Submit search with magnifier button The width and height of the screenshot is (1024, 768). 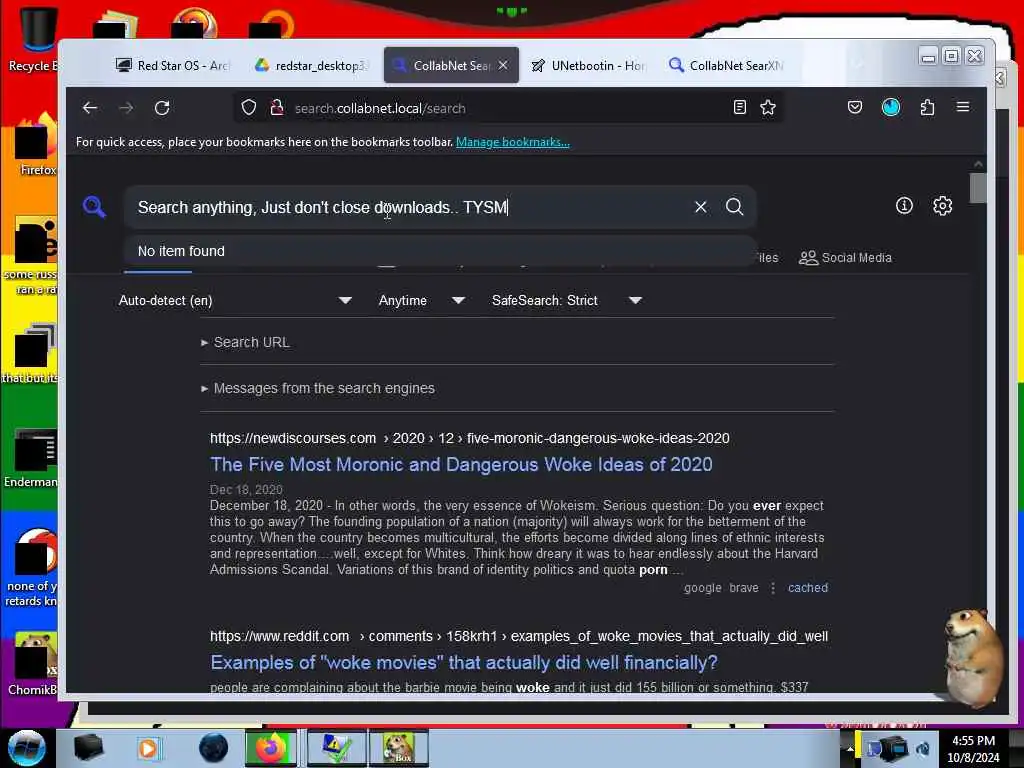(735, 207)
